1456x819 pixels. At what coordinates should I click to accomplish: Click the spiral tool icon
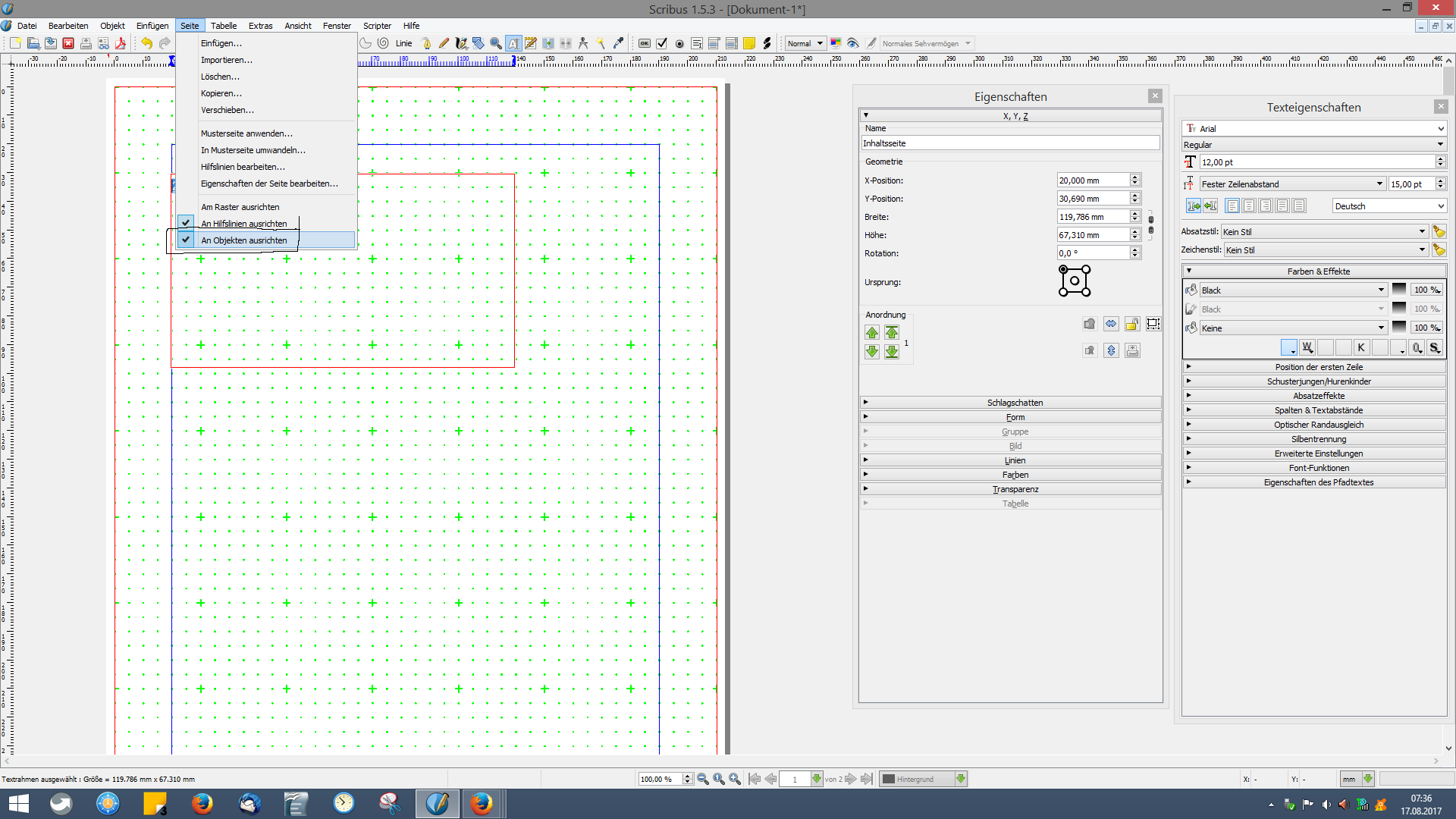click(x=384, y=43)
